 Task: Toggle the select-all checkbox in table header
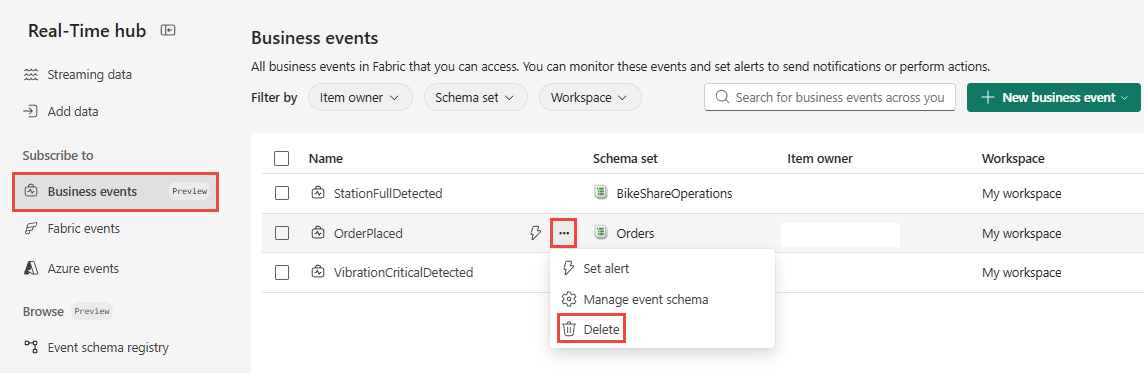pyautogui.click(x=282, y=158)
